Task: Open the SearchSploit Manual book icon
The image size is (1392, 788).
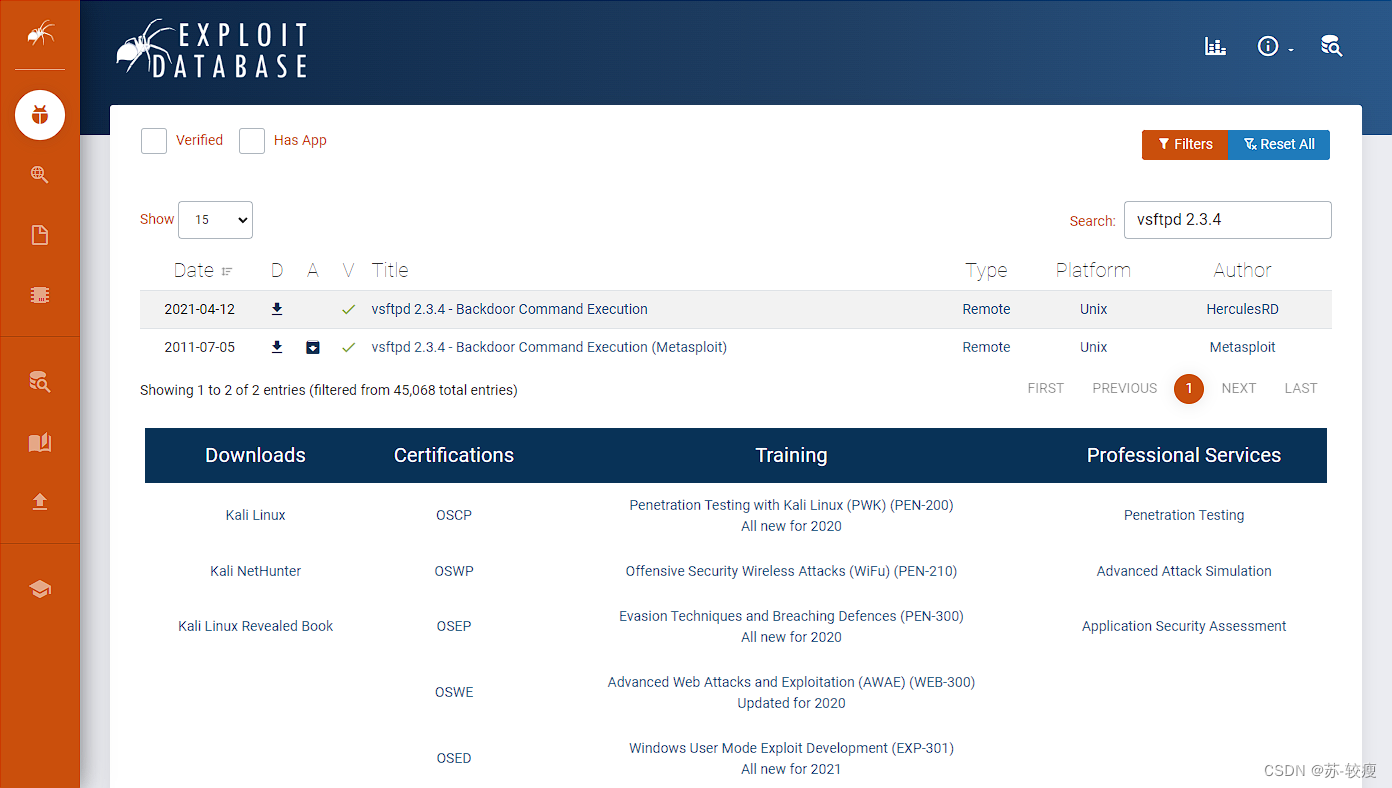Action: click(40, 442)
